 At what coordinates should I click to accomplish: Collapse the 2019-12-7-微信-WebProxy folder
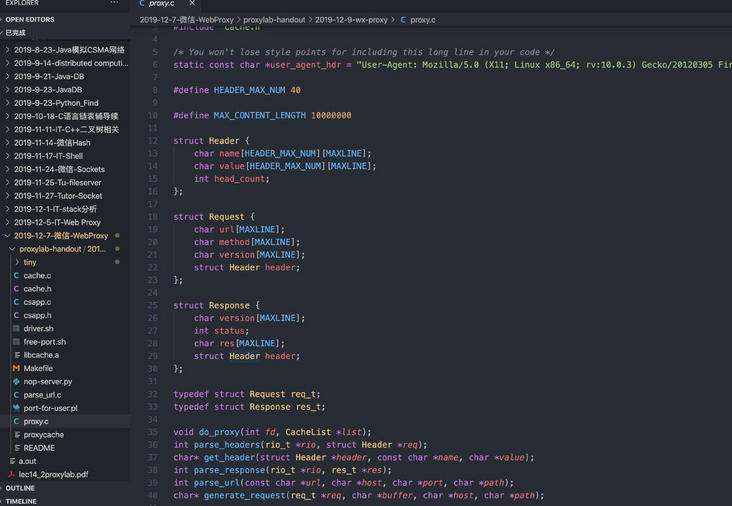pos(8,236)
